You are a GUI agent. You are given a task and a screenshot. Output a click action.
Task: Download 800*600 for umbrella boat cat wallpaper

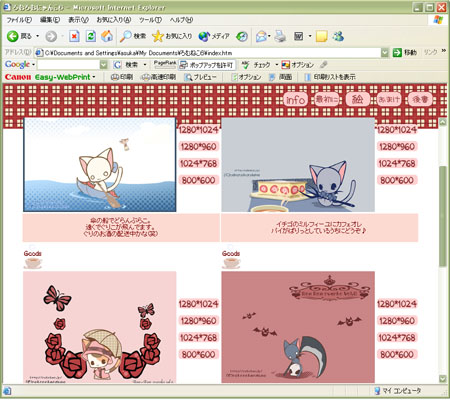[199, 180]
